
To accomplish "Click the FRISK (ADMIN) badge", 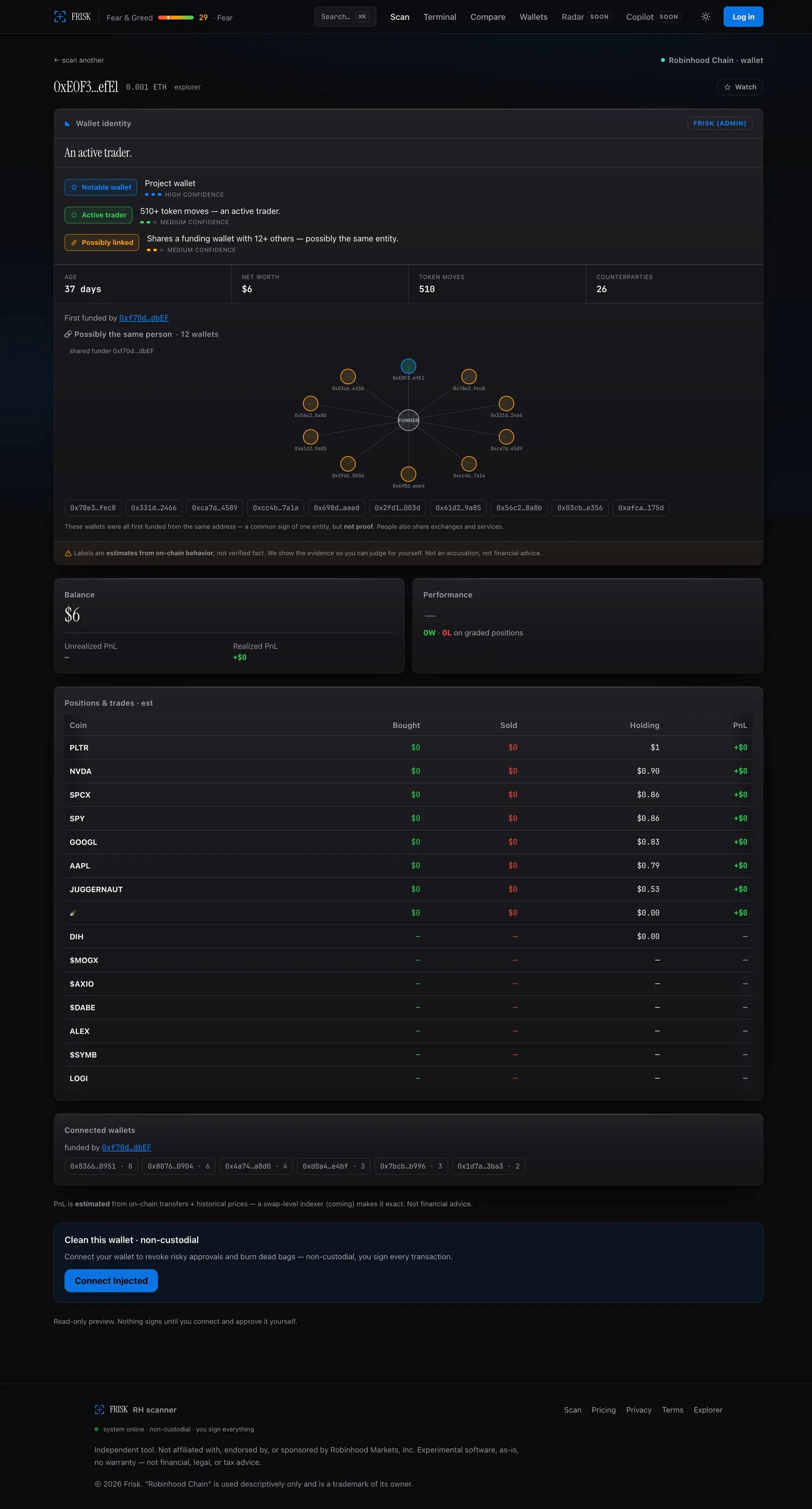I will coord(720,123).
